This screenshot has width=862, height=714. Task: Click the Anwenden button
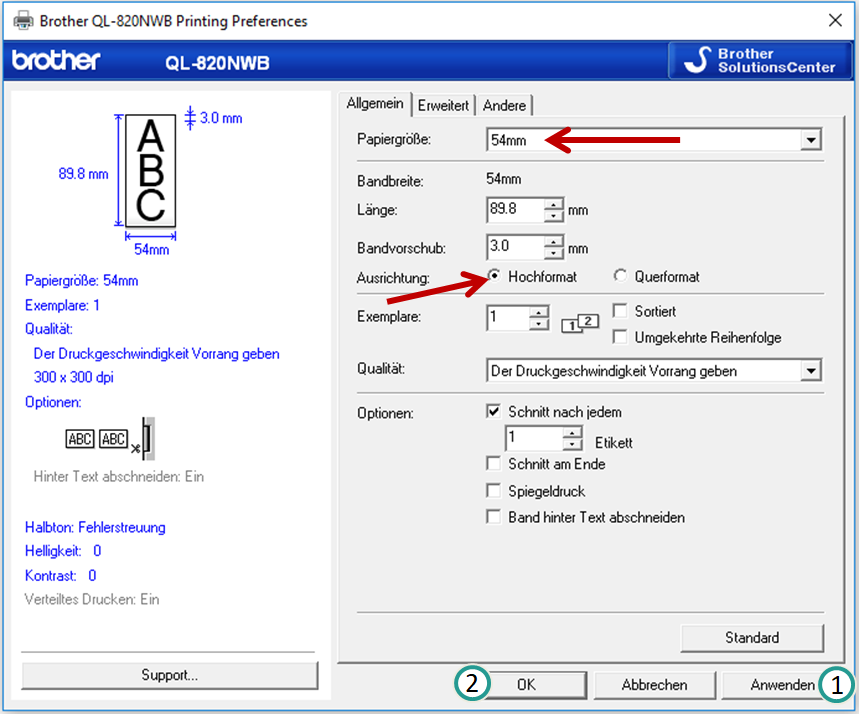coord(782,685)
